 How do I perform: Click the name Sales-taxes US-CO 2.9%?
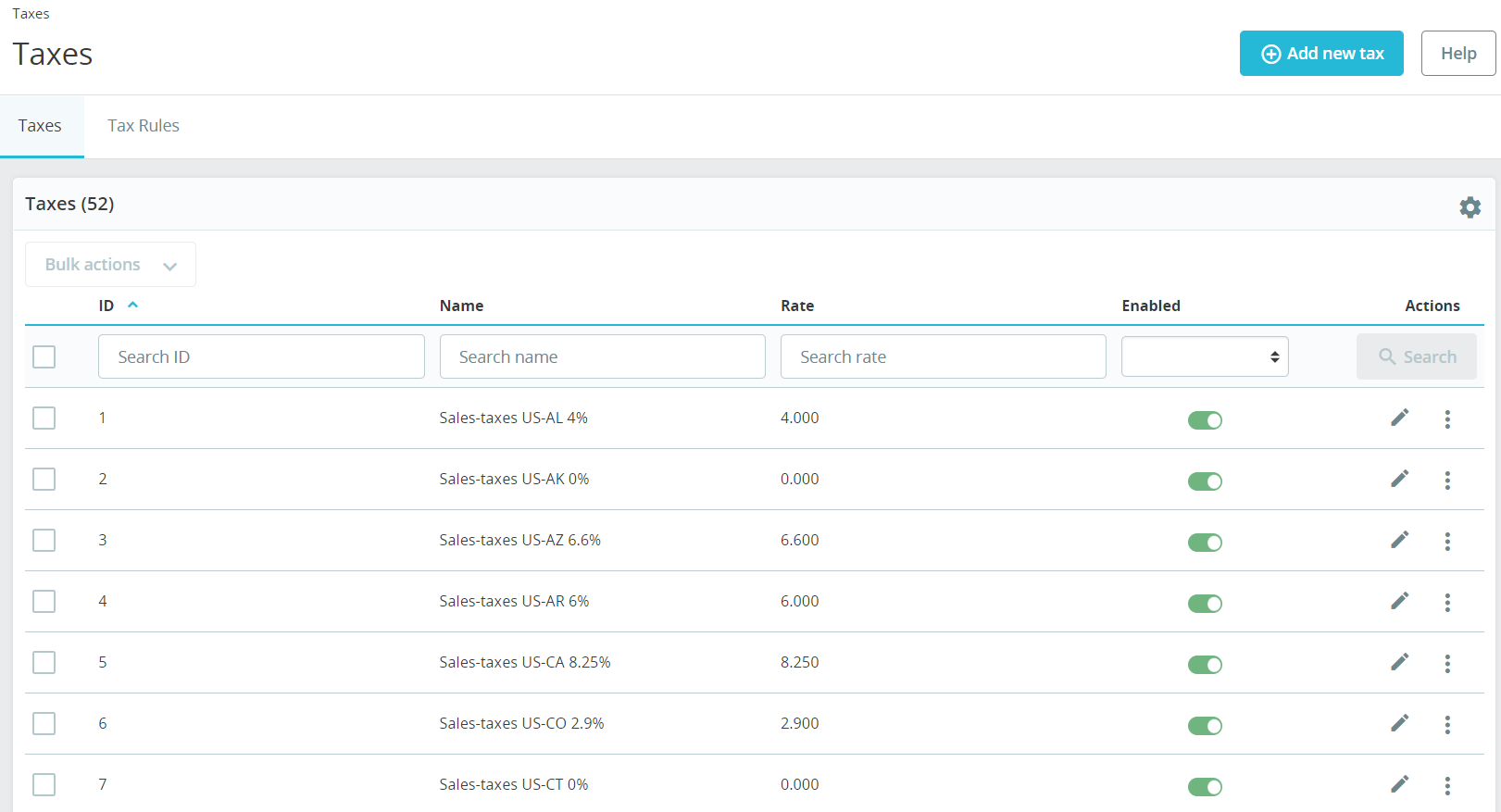(x=521, y=723)
